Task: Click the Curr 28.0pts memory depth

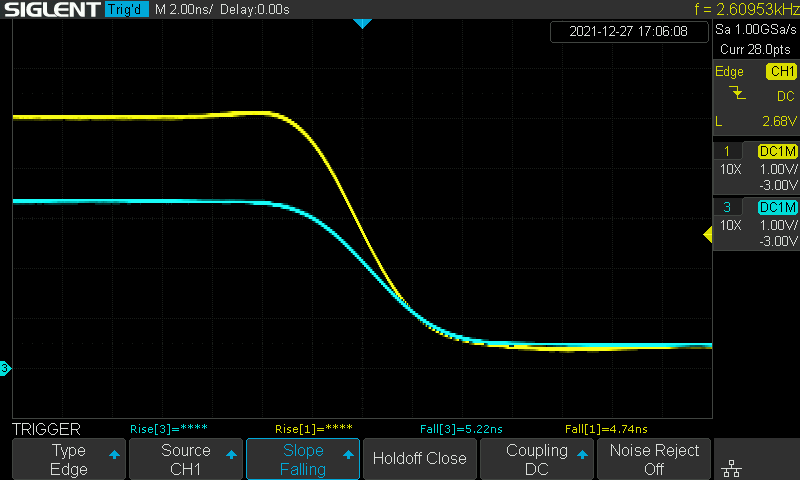Action: (x=755, y=49)
